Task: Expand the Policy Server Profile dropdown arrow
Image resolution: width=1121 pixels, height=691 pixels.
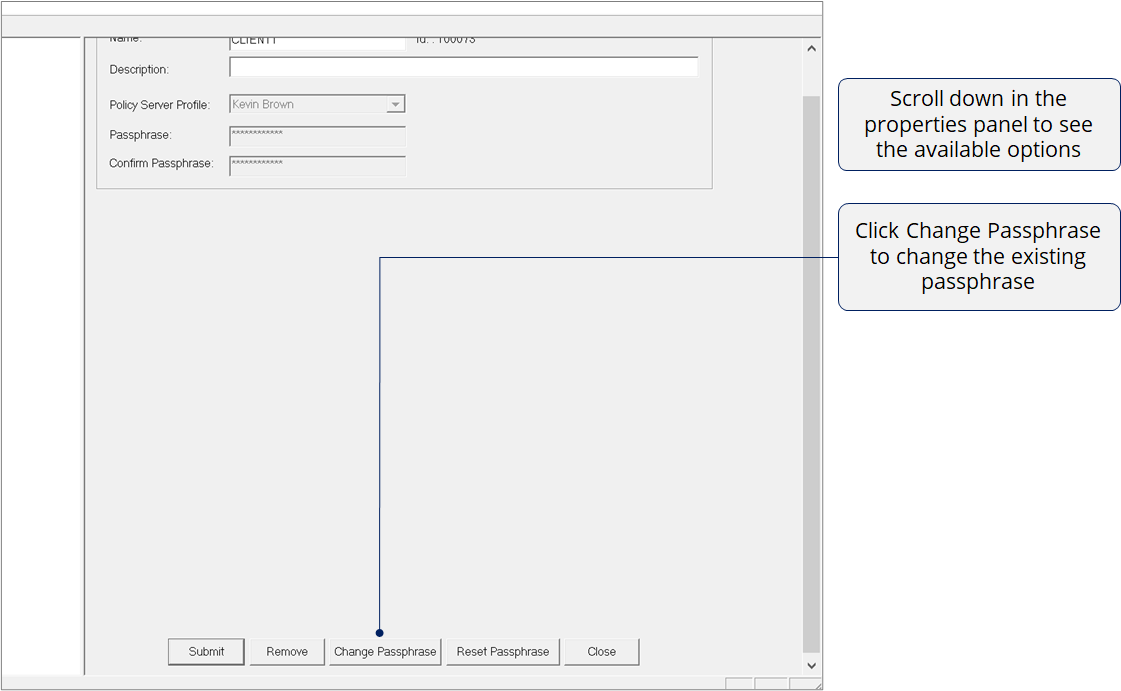Action: (x=395, y=105)
